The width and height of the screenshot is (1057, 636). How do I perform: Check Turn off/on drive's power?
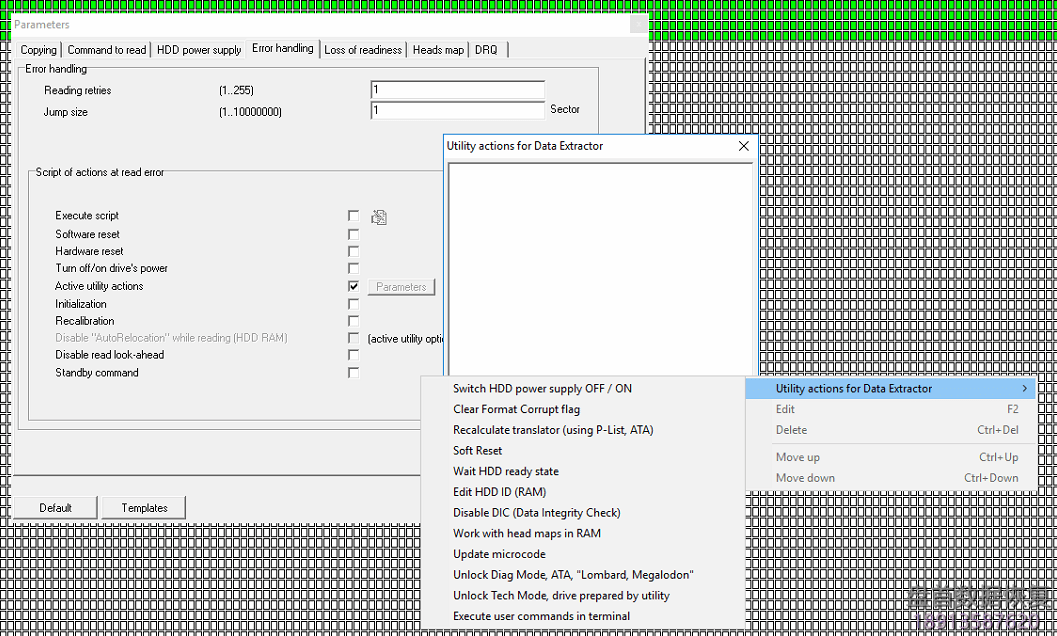(x=353, y=268)
